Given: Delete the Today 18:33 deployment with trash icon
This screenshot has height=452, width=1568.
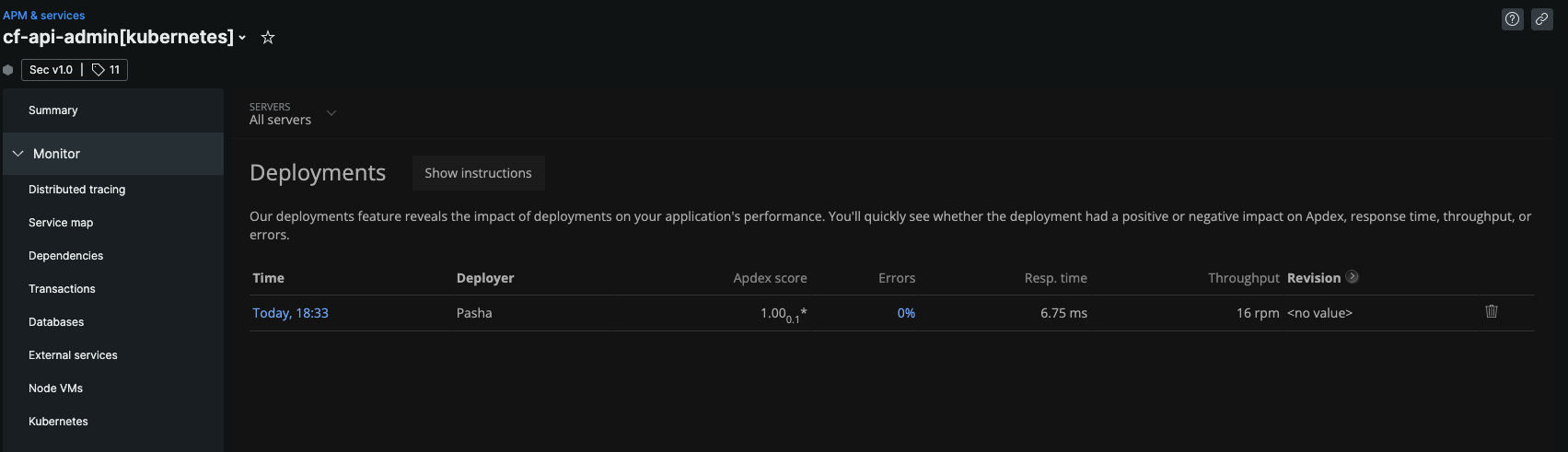Looking at the screenshot, I should pyautogui.click(x=1492, y=312).
